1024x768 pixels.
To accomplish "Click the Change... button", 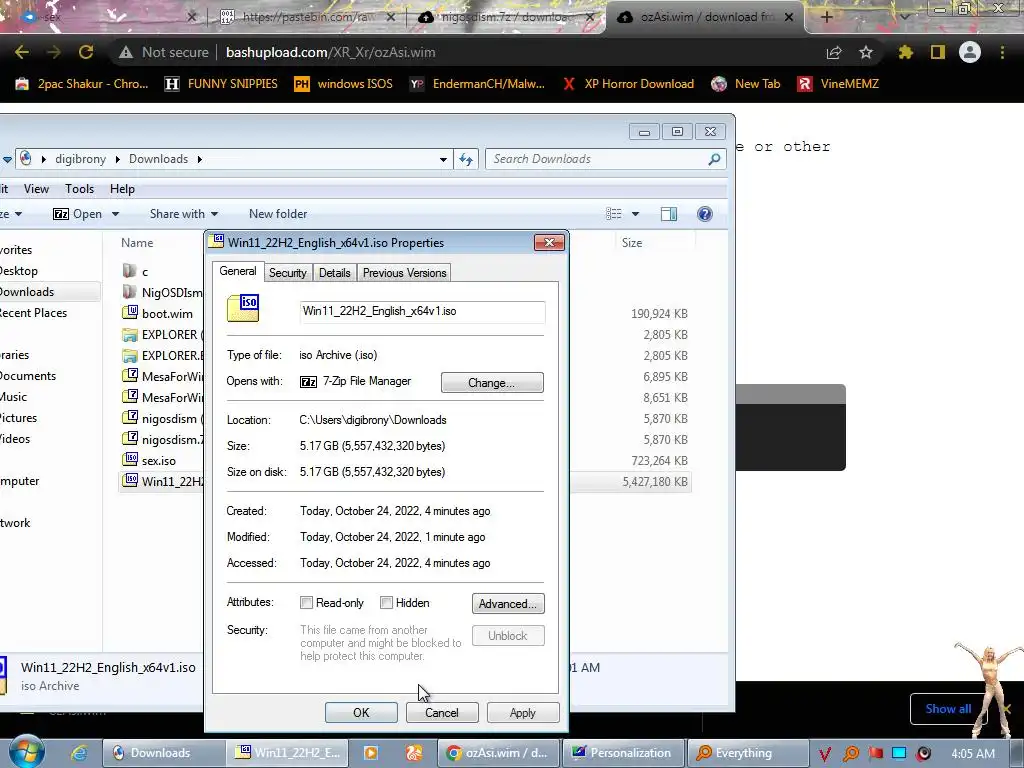I will pos(492,383).
